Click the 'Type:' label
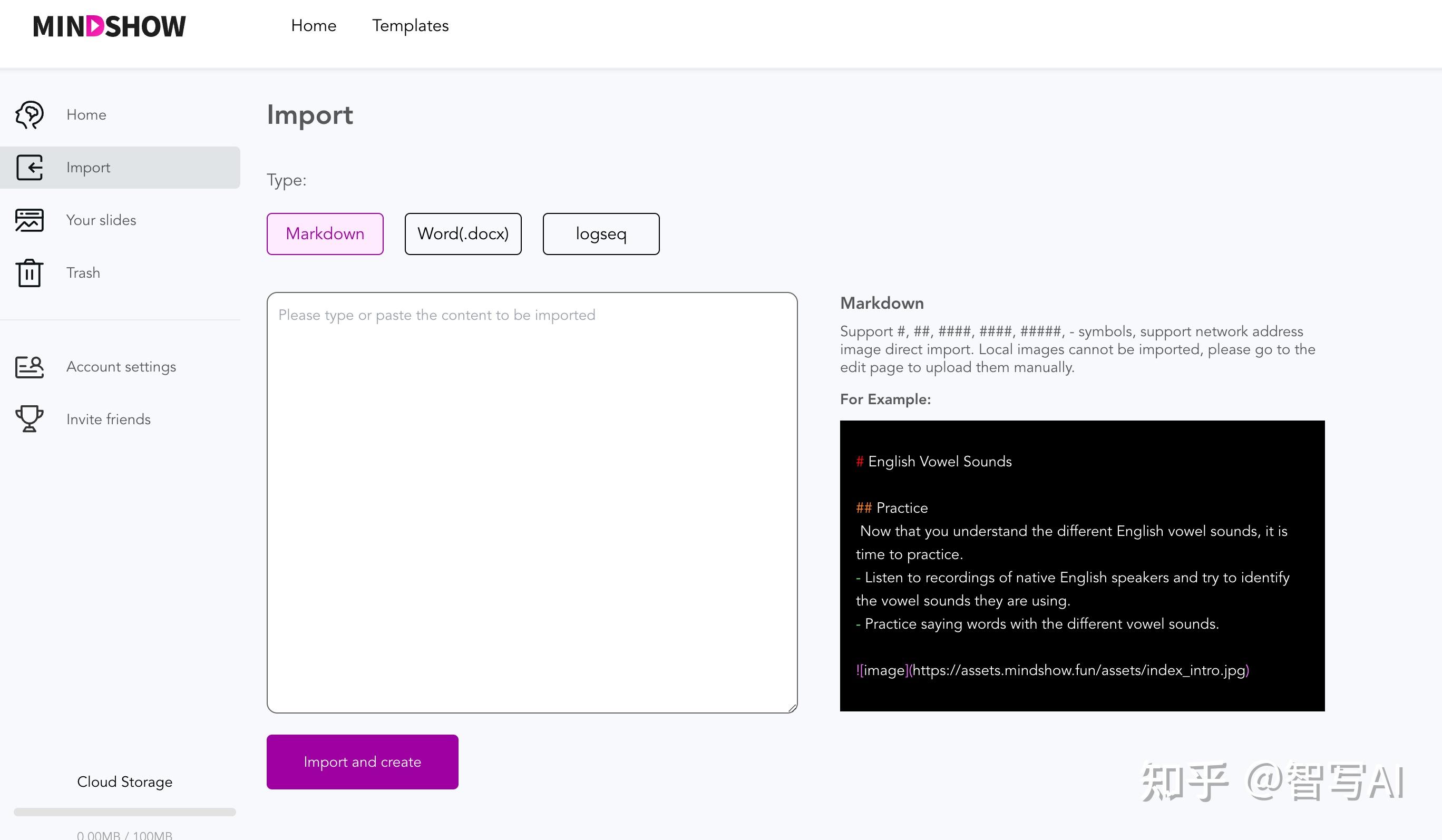This screenshot has width=1442, height=840. (x=287, y=180)
